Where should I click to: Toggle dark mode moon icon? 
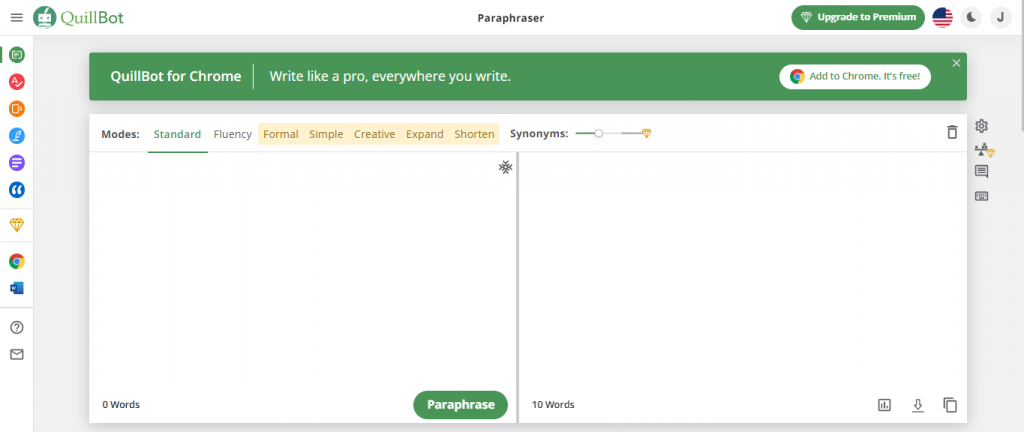point(972,18)
